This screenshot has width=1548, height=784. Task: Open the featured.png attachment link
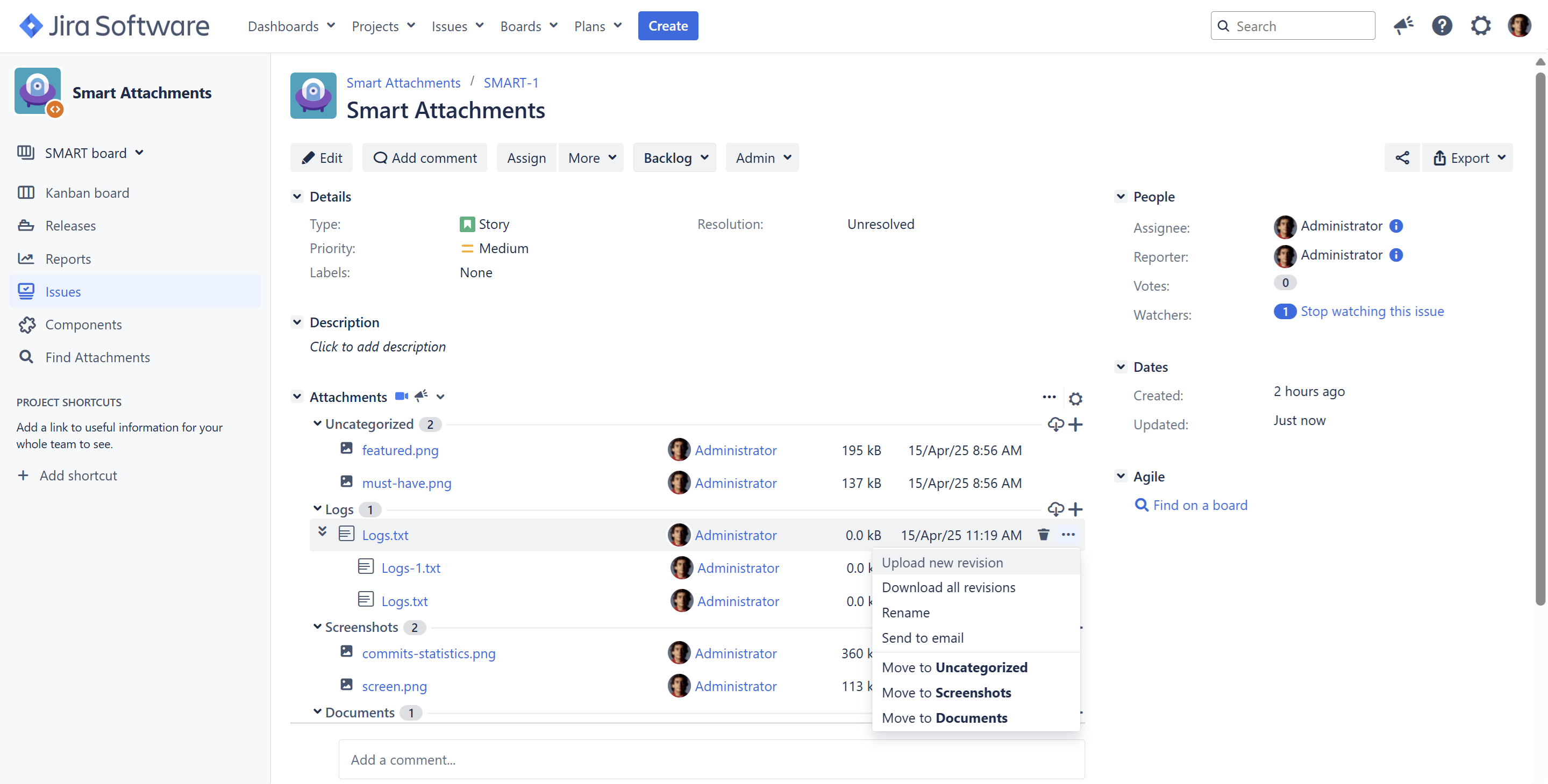(x=400, y=450)
